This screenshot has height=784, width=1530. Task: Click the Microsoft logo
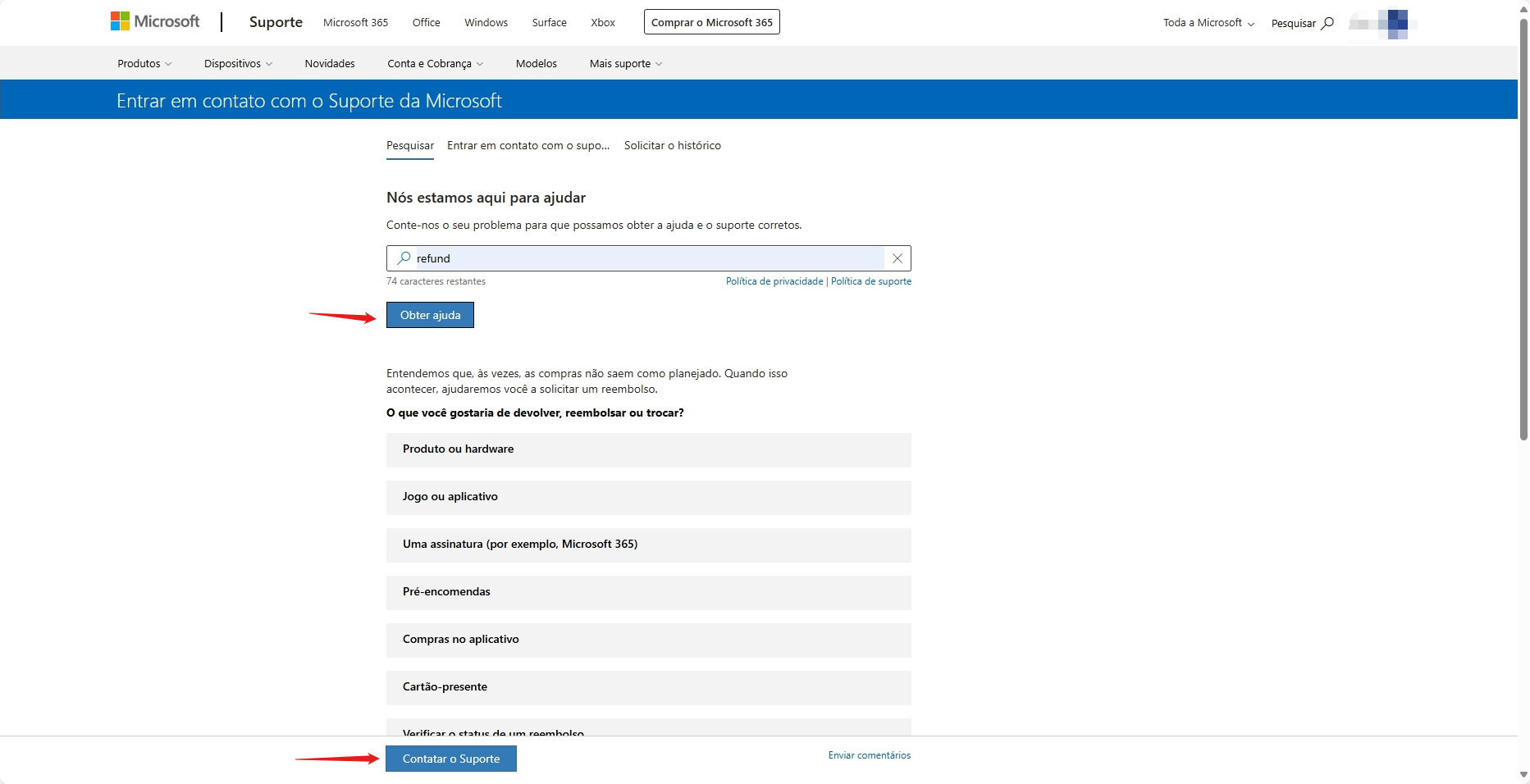coord(154,21)
